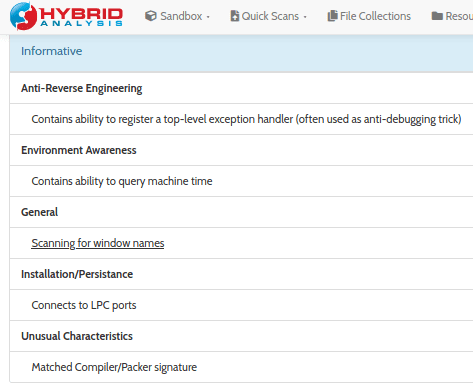Click the Quick Scans file icon
This screenshot has width=473, height=391.
(x=235, y=16)
